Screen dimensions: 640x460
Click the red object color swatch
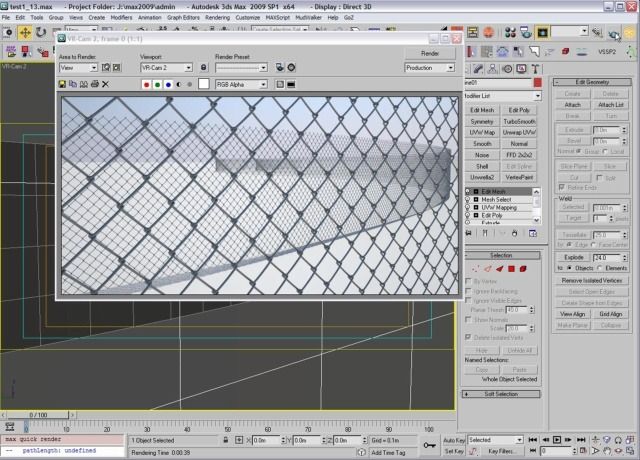coord(538,82)
